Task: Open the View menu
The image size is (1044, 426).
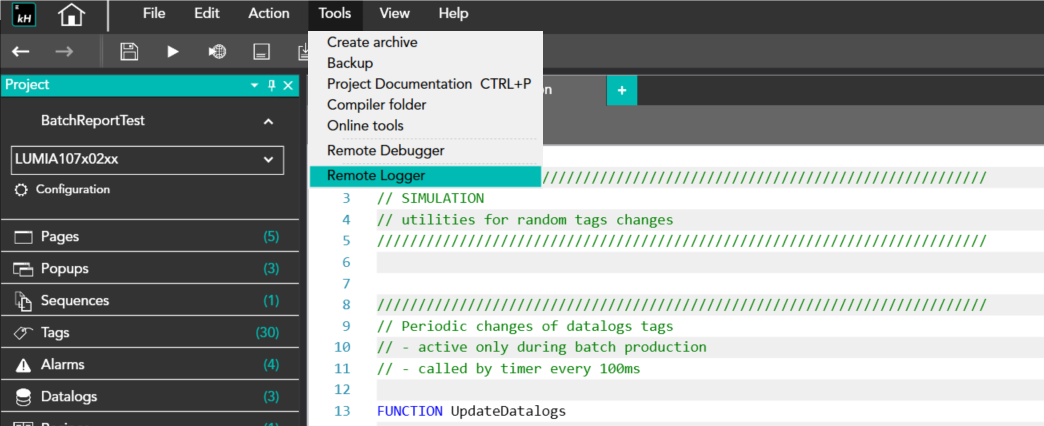Action: click(x=394, y=14)
